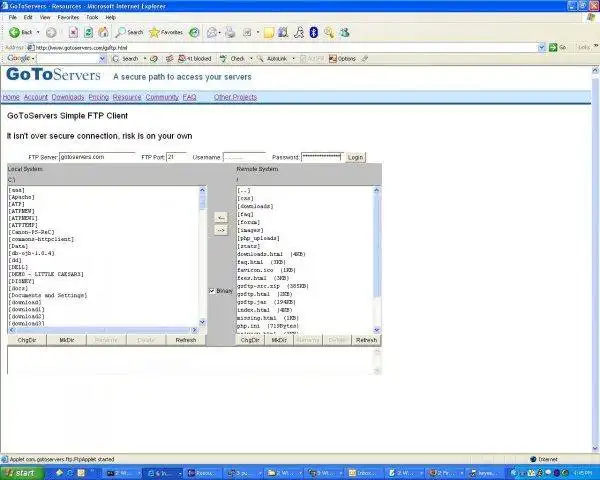This screenshot has width=600, height=480.
Task: Open the Mail toolbar icon
Action: click(x=212, y=33)
